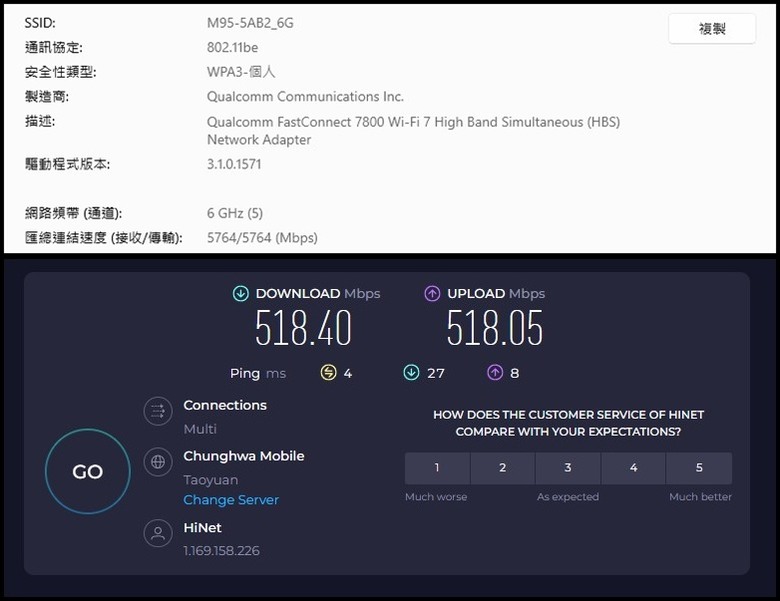Click the Chunghwa Mobile server name
Viewport: 780px width, 601px height.
tap(243, 456)
